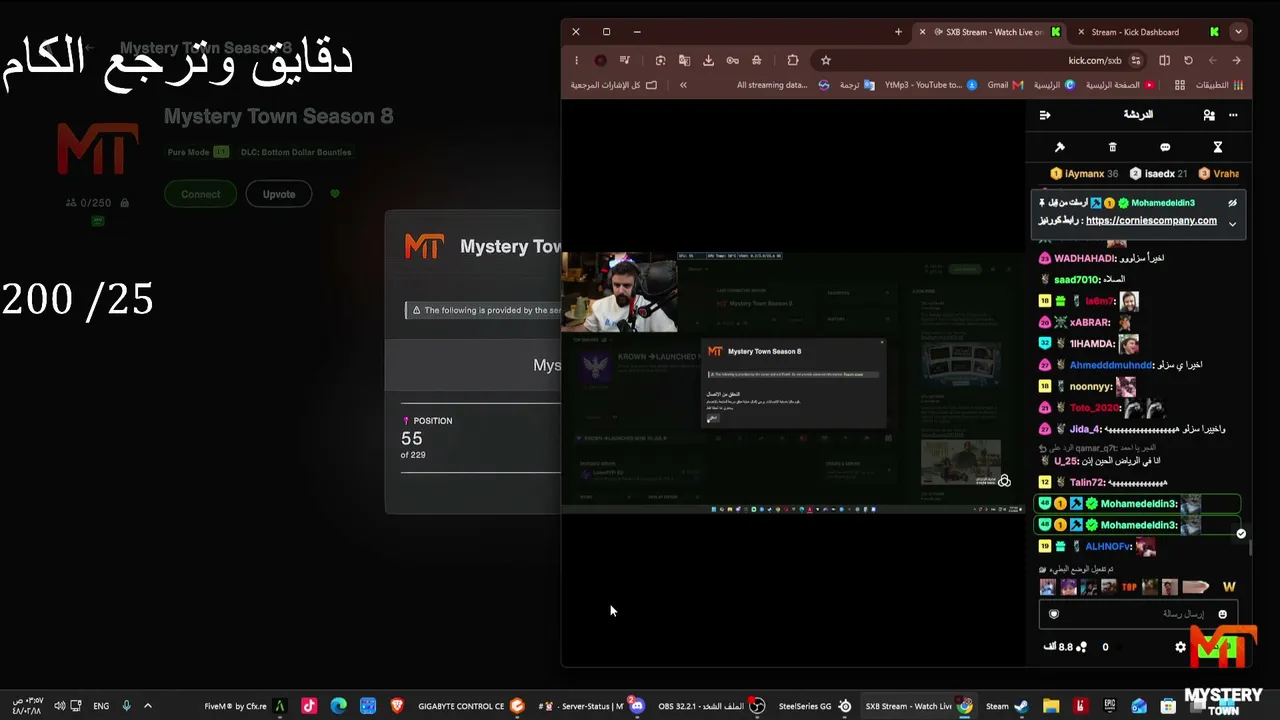
Task: Click the gold W emote in quick emotes
Action: 1229,587
